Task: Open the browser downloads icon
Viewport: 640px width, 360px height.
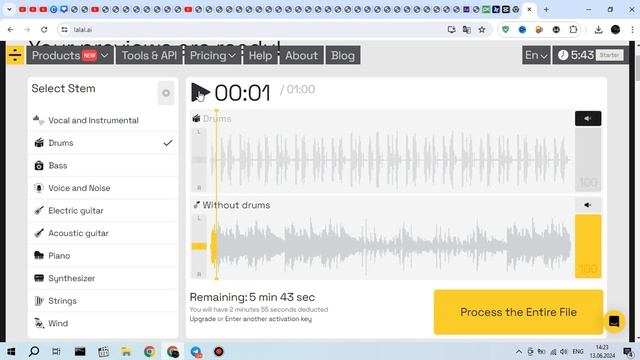Action: (598, 29)
